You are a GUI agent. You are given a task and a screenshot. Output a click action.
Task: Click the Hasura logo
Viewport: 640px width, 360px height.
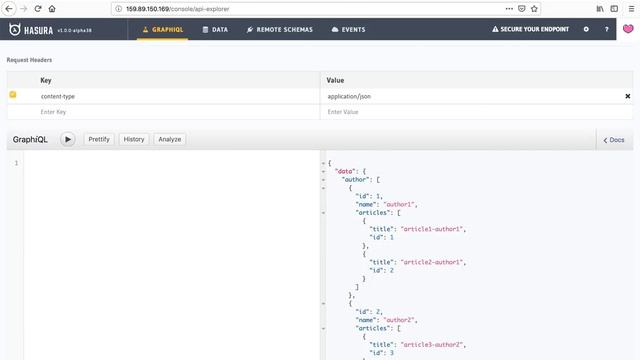pos(31,29)
